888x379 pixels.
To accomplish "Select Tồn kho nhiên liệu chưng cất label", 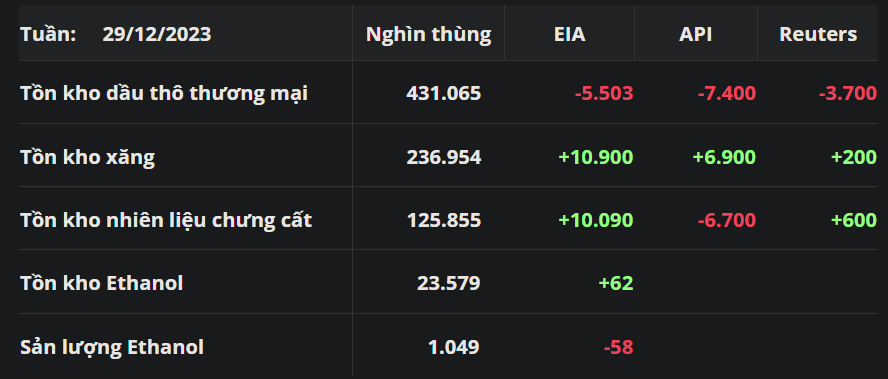I will click(x=166, y=220).
